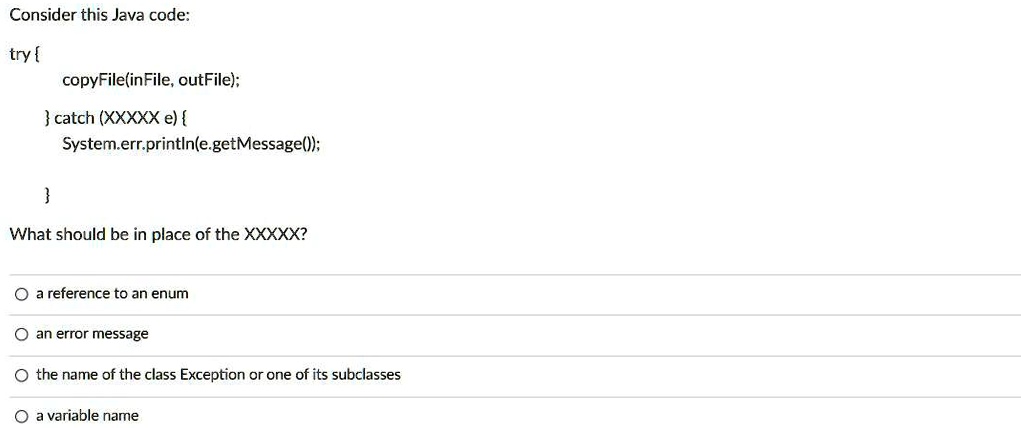Screen dimensions: 1021x428
Task: Click the "What should be in place" question text
Action: 158,235
